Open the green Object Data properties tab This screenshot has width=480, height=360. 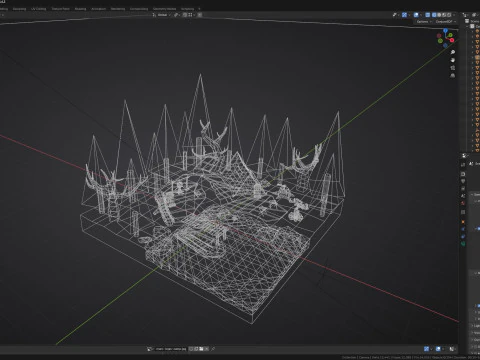click(x=463, y=244)
